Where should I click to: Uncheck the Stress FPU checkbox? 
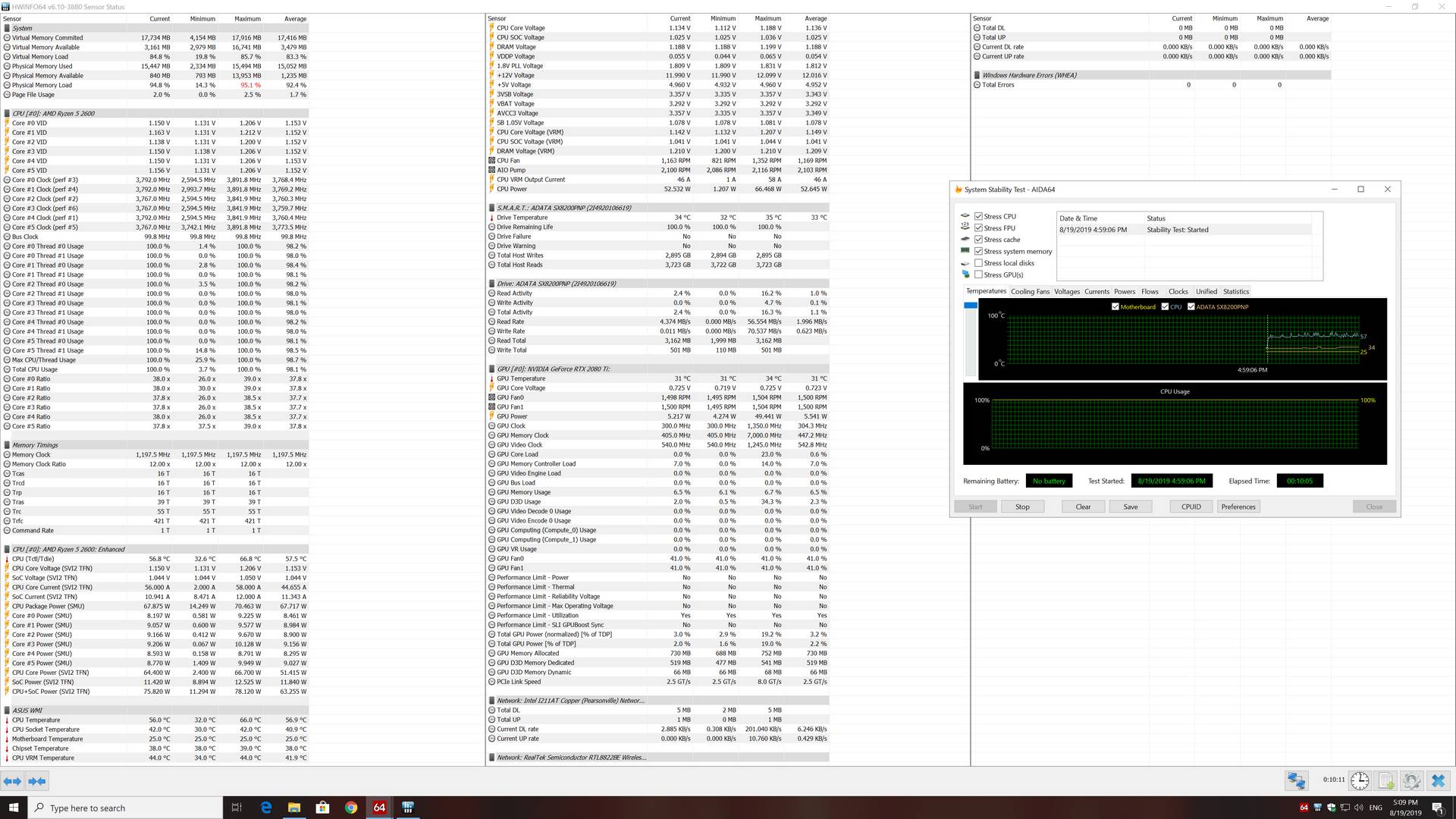pyautogui.click(x=978, y=227)
